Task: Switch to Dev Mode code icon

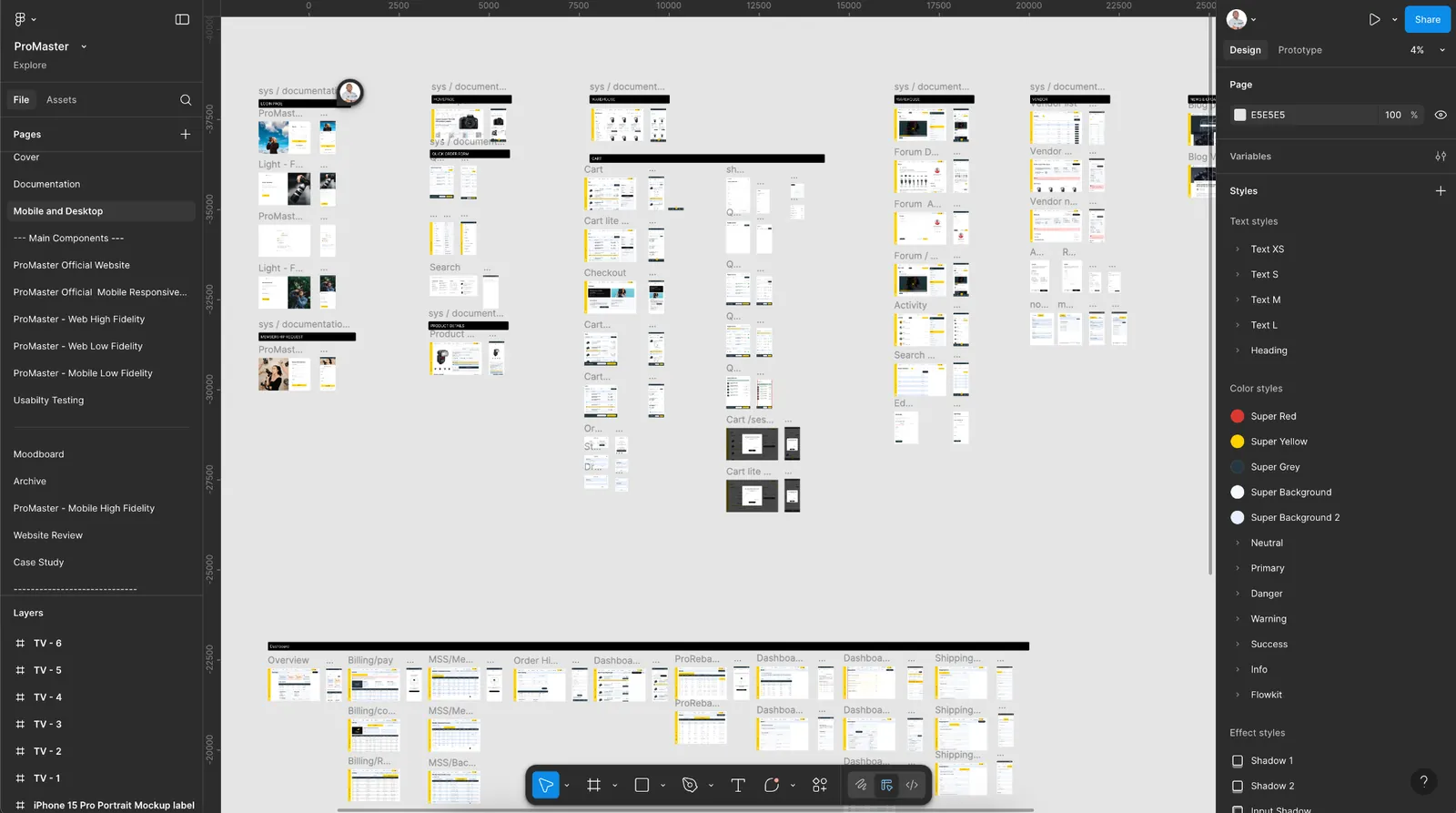Action: pyautogui.click(x=912, y=785)
